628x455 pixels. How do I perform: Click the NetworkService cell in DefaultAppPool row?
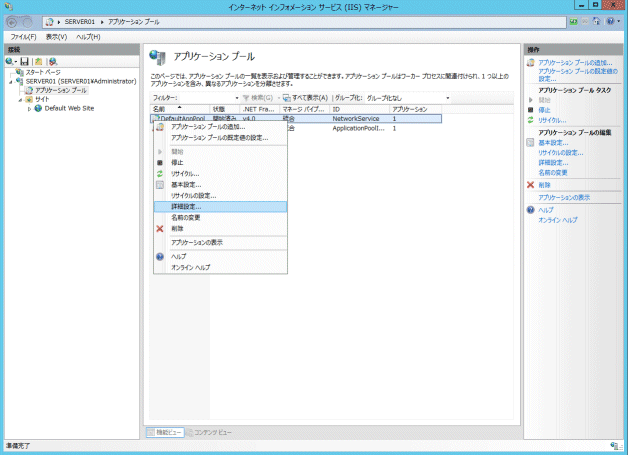[x=356, y=119]
